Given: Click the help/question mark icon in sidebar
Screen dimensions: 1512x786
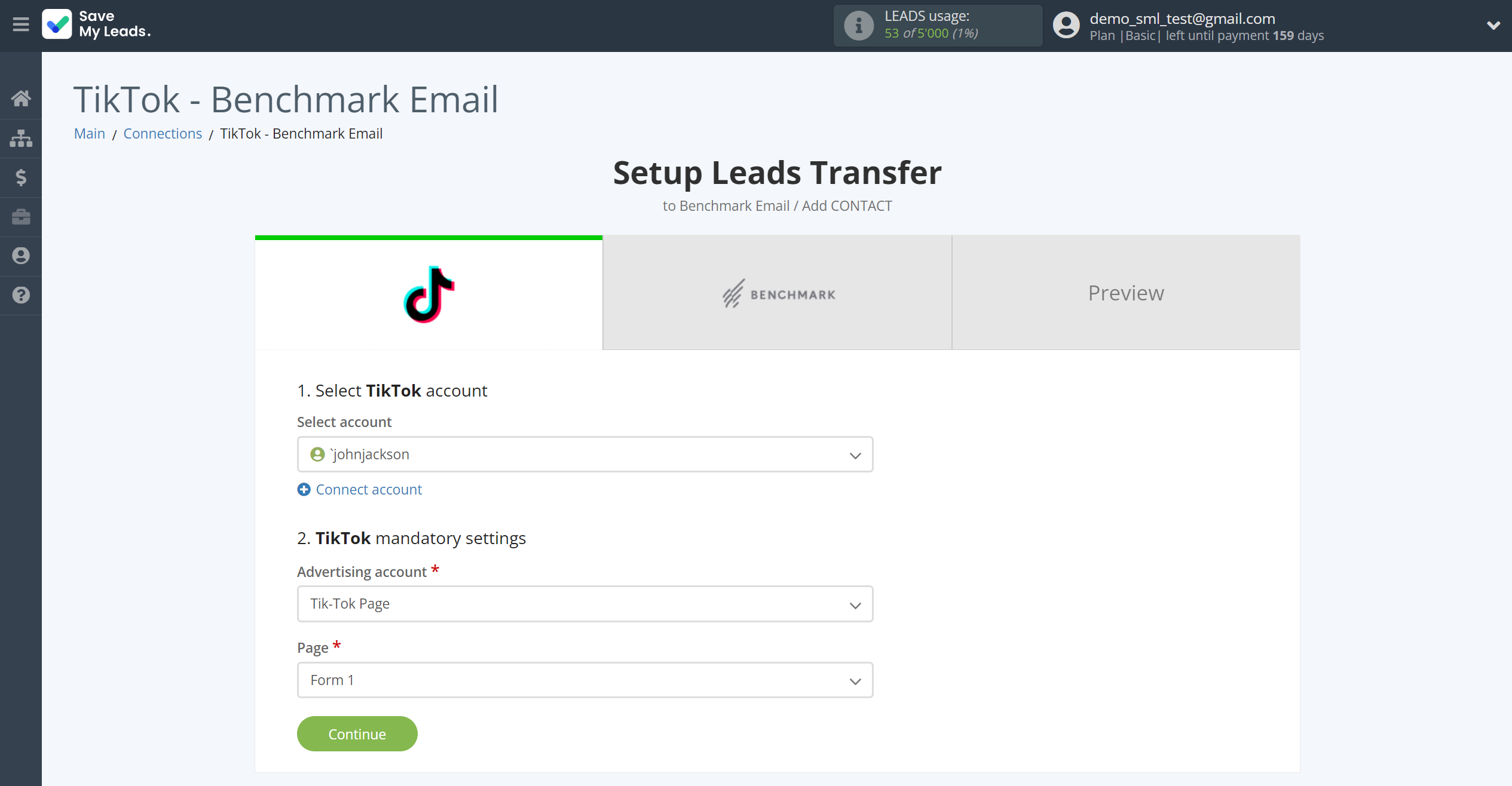Looking at the screenshot, I should 21,295.
